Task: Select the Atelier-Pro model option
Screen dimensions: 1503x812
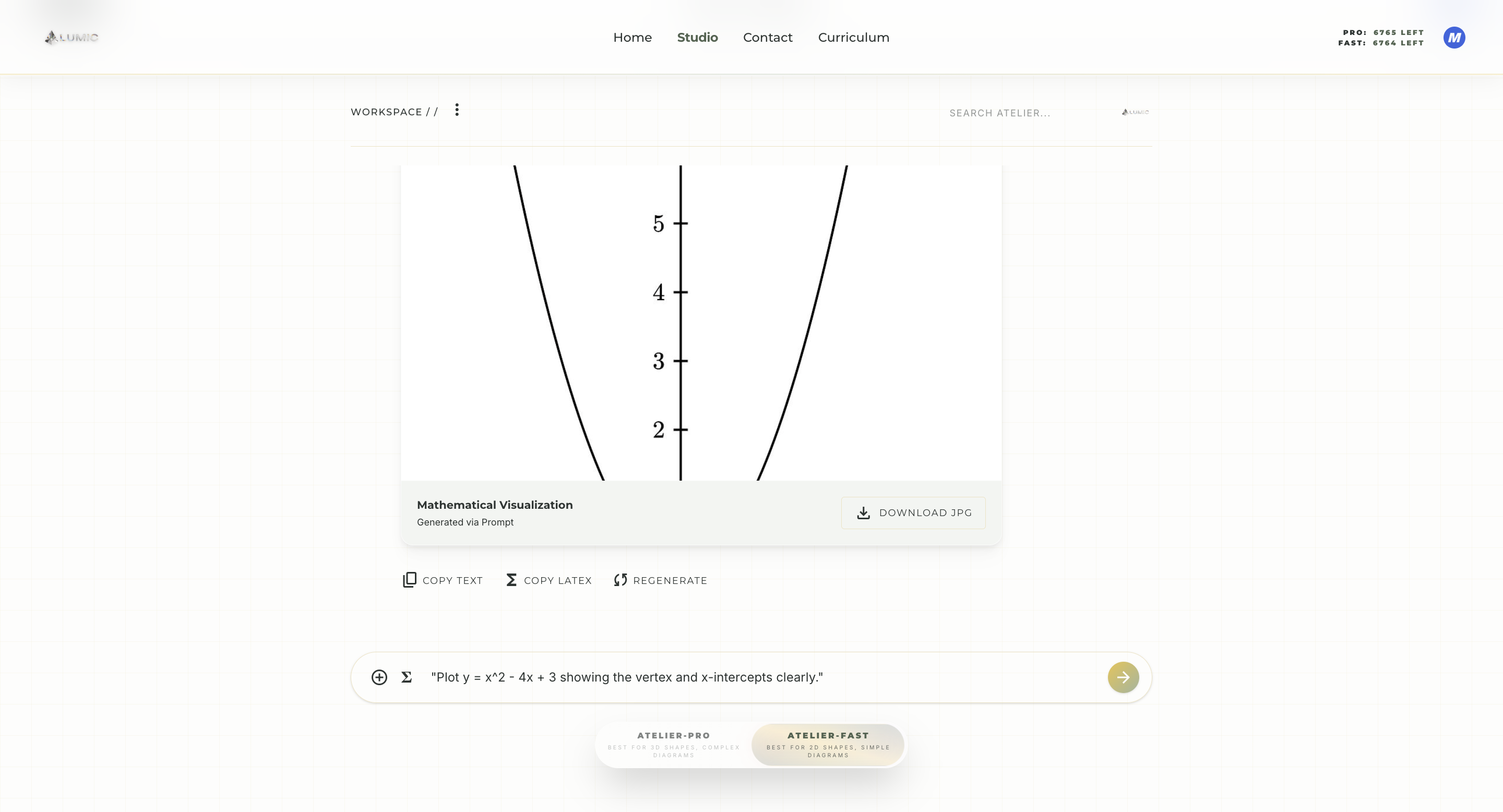Action: pyautogui.click(x=674, y=745)
